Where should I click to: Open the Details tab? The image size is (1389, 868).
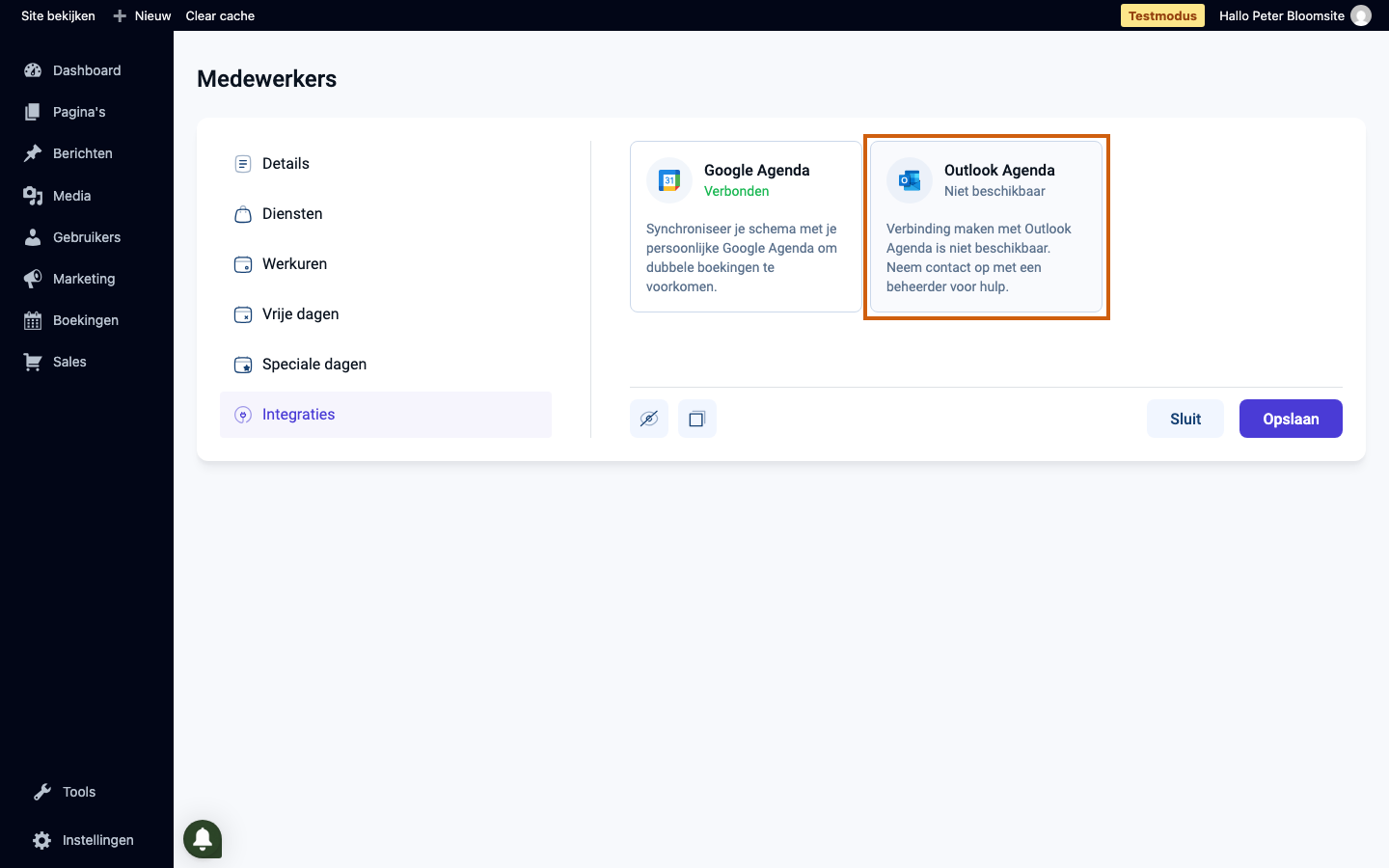tap(386, 164)
